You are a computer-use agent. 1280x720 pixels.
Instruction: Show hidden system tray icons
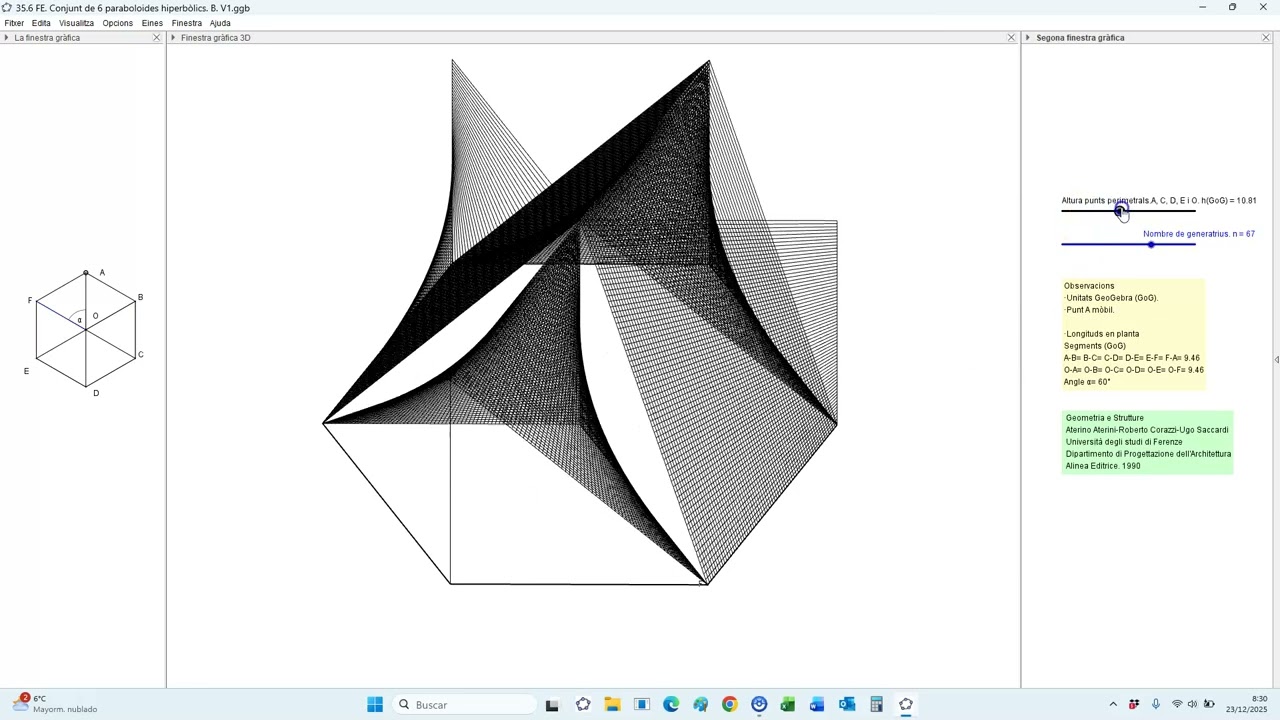pyautogui.click(x=1113, y=705)
